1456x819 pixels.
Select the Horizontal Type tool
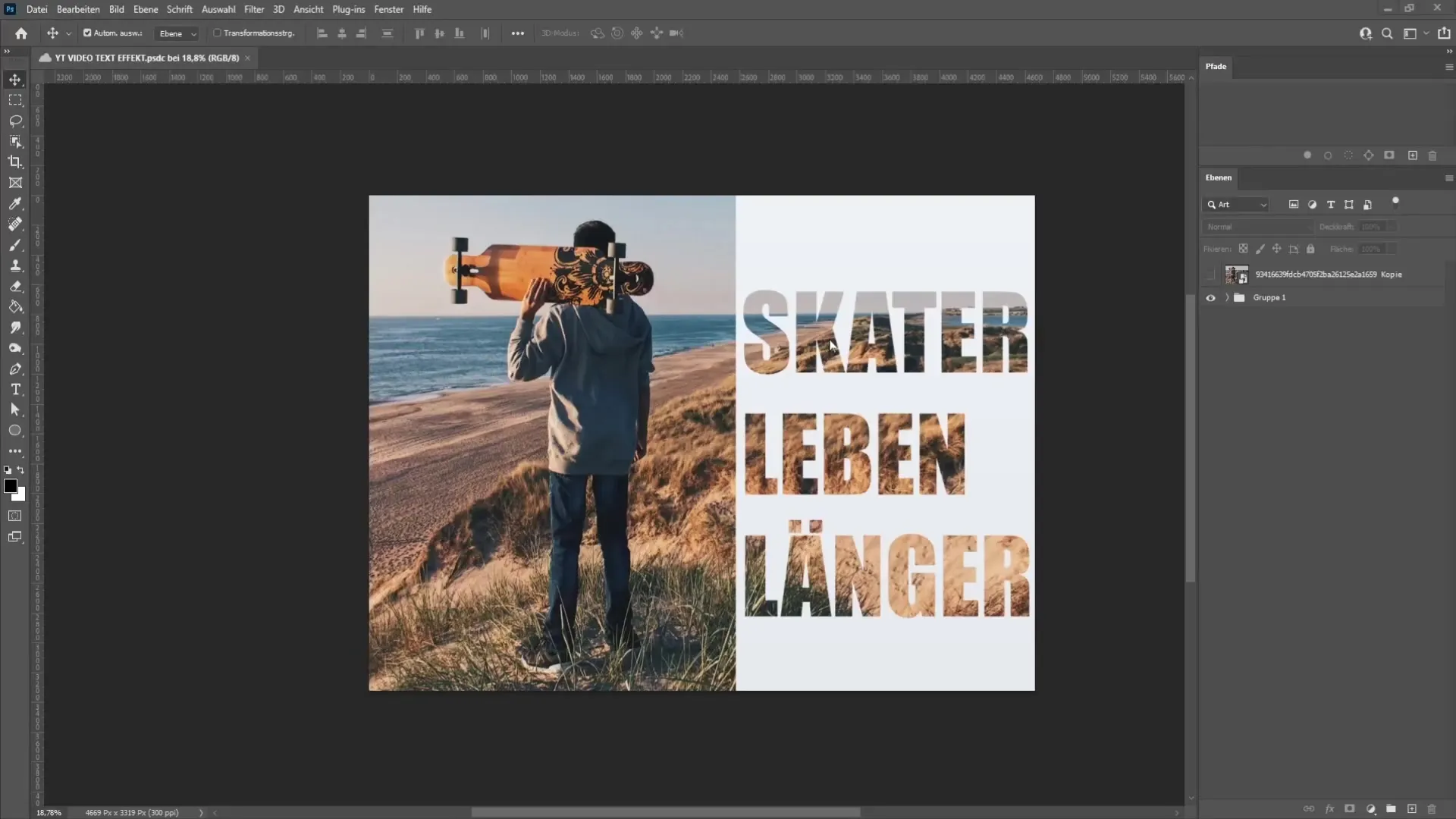pos(15,389)
